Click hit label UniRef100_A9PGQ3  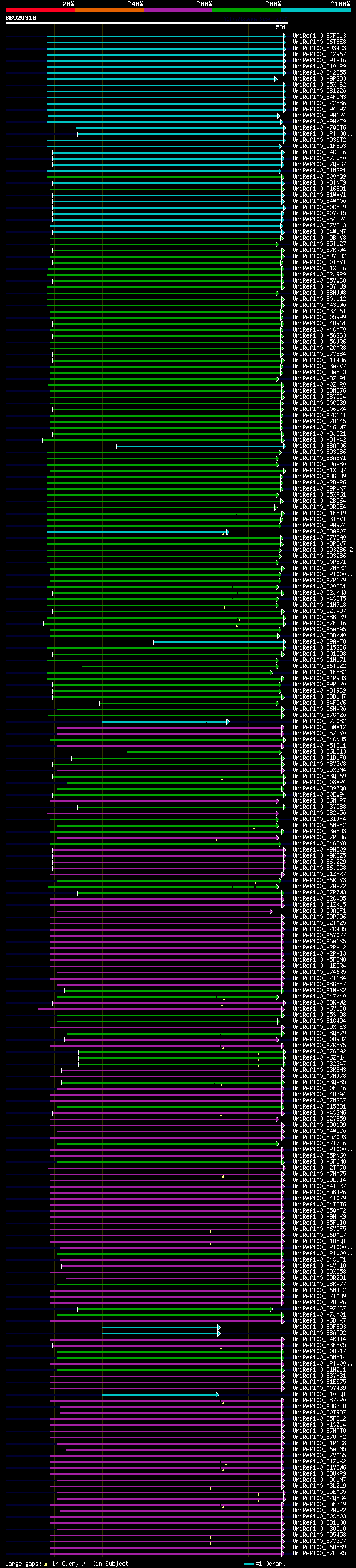[x=319, y=78]
